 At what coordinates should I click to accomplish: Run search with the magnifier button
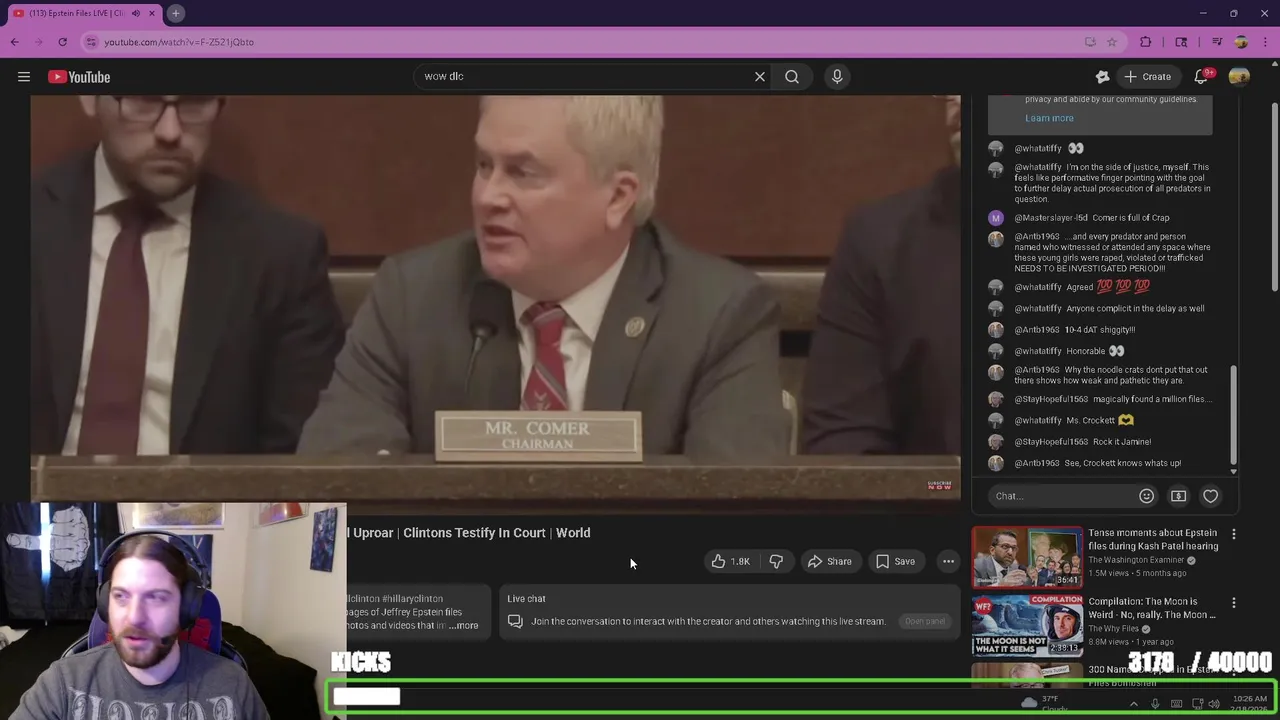[792, 76]
